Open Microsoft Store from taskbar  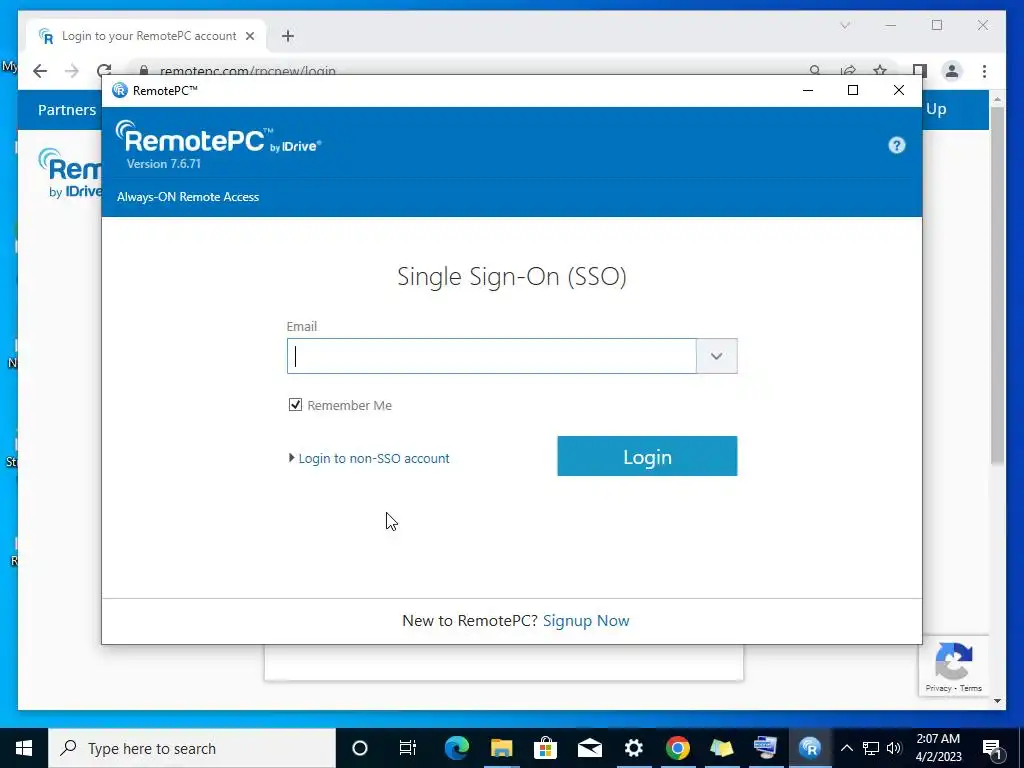click(545, 748)
